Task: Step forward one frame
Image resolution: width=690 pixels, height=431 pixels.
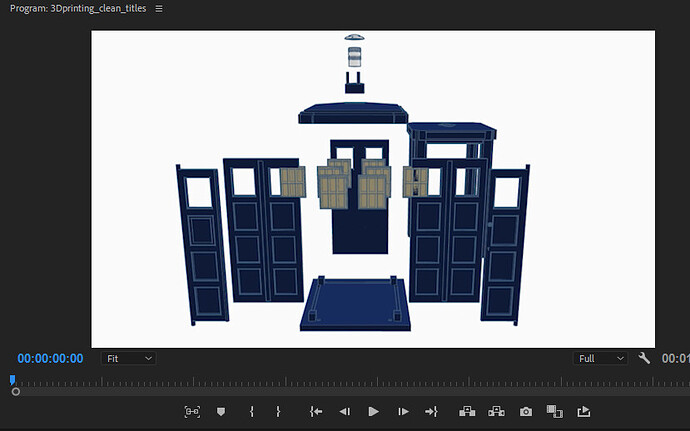Action: 403,411
